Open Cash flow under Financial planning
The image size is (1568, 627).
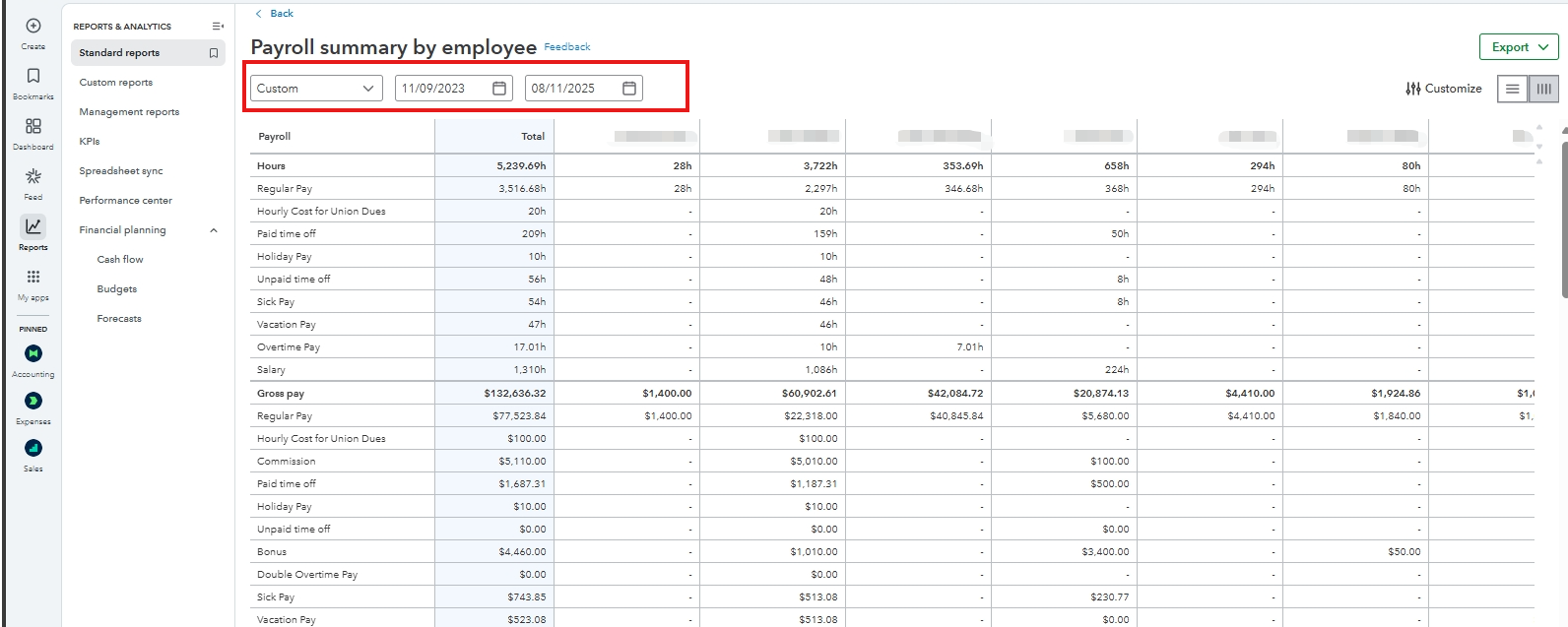(120, 260)
